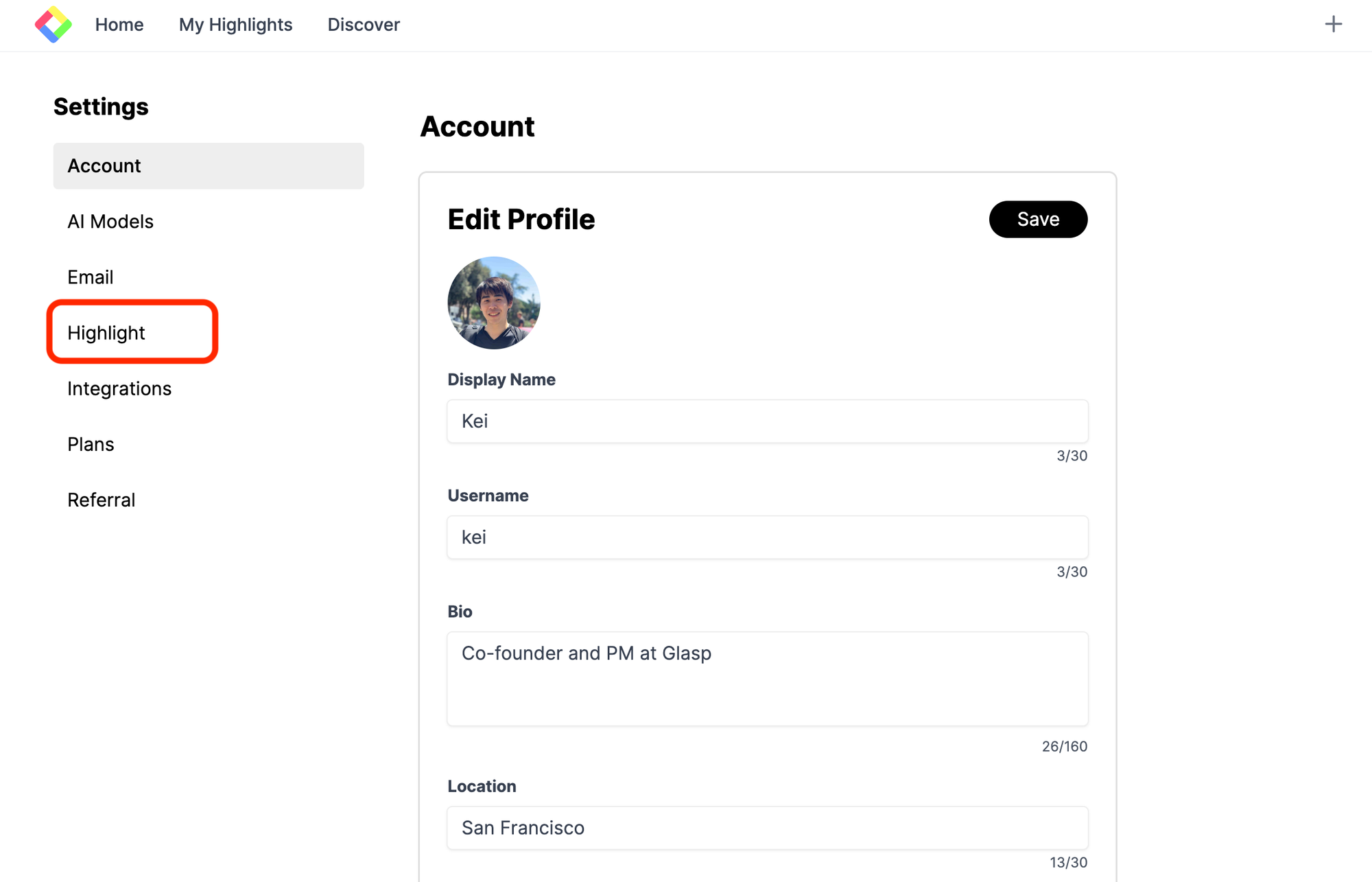This screenshot has width=1372, height=882.
Task: Open the AI Models settings
Action: [110, 222]
